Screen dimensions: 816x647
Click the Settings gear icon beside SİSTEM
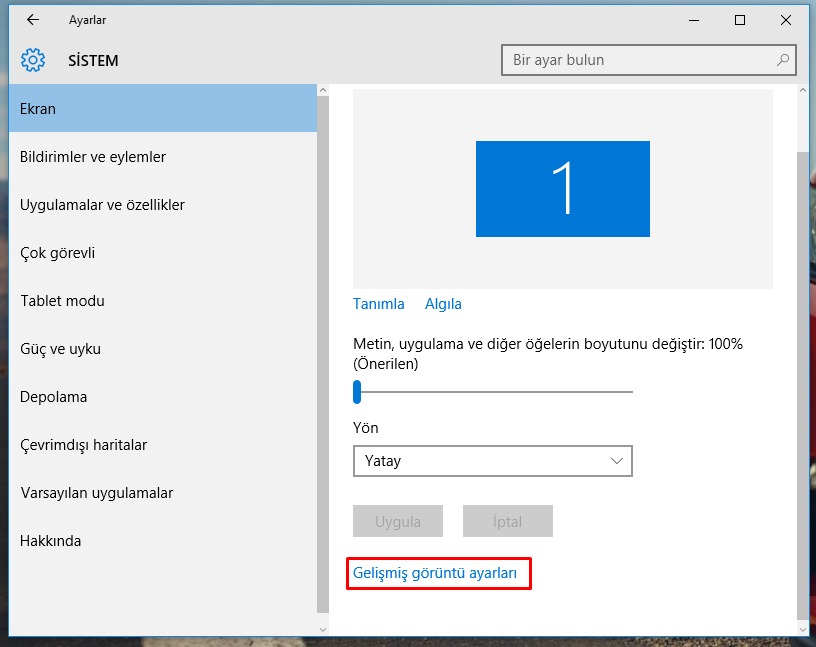tap(33, 61)
